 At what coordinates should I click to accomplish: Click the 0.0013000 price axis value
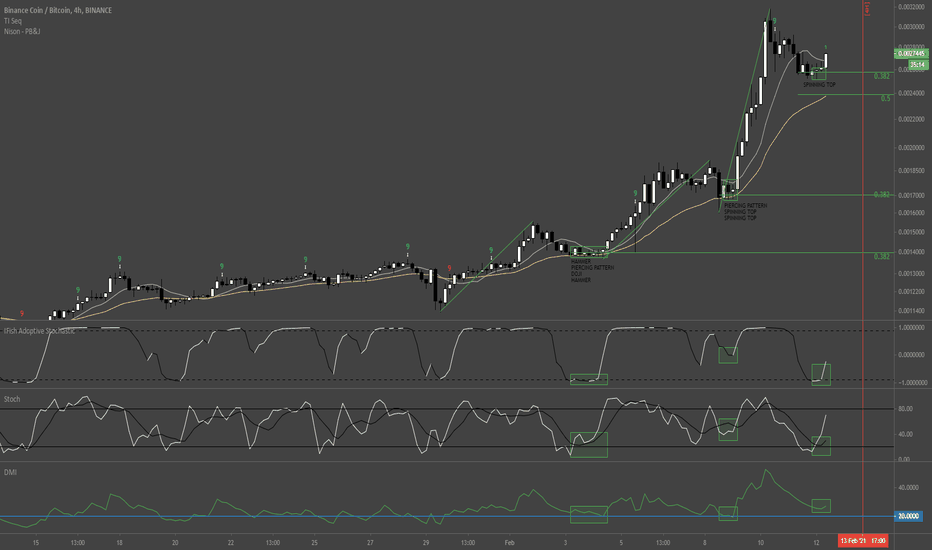click(x=911, y=274)
